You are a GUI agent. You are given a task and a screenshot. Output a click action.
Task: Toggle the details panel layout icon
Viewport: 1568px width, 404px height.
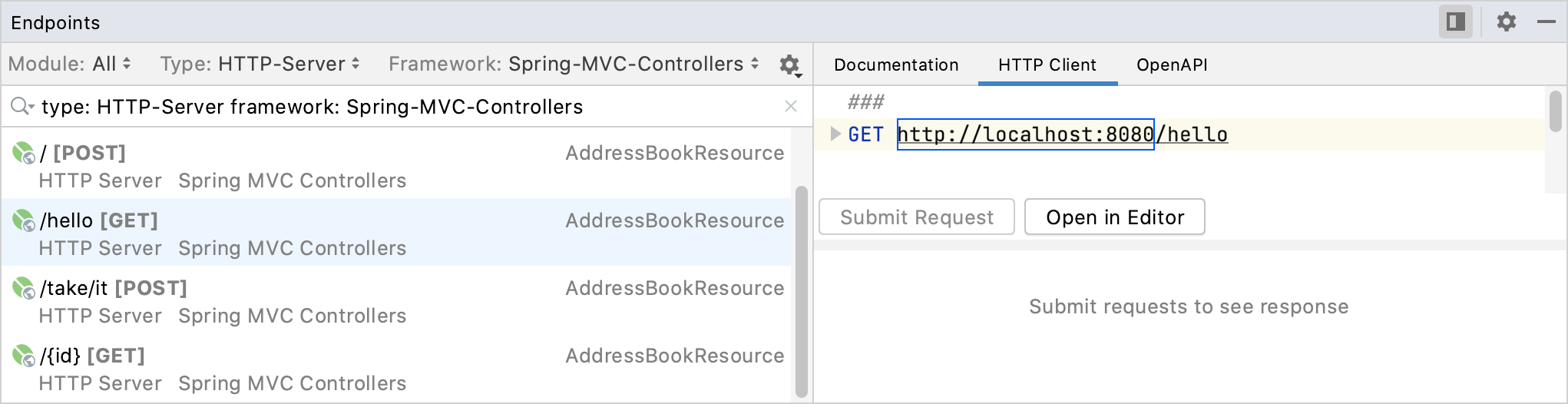coord(1455,22)
